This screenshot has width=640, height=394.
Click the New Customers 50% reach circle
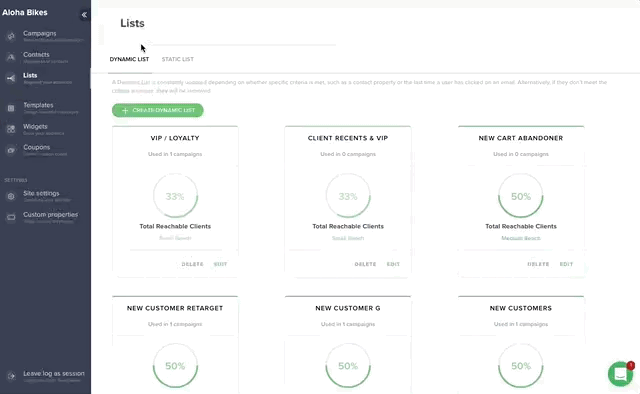click(x=521, y=366)
